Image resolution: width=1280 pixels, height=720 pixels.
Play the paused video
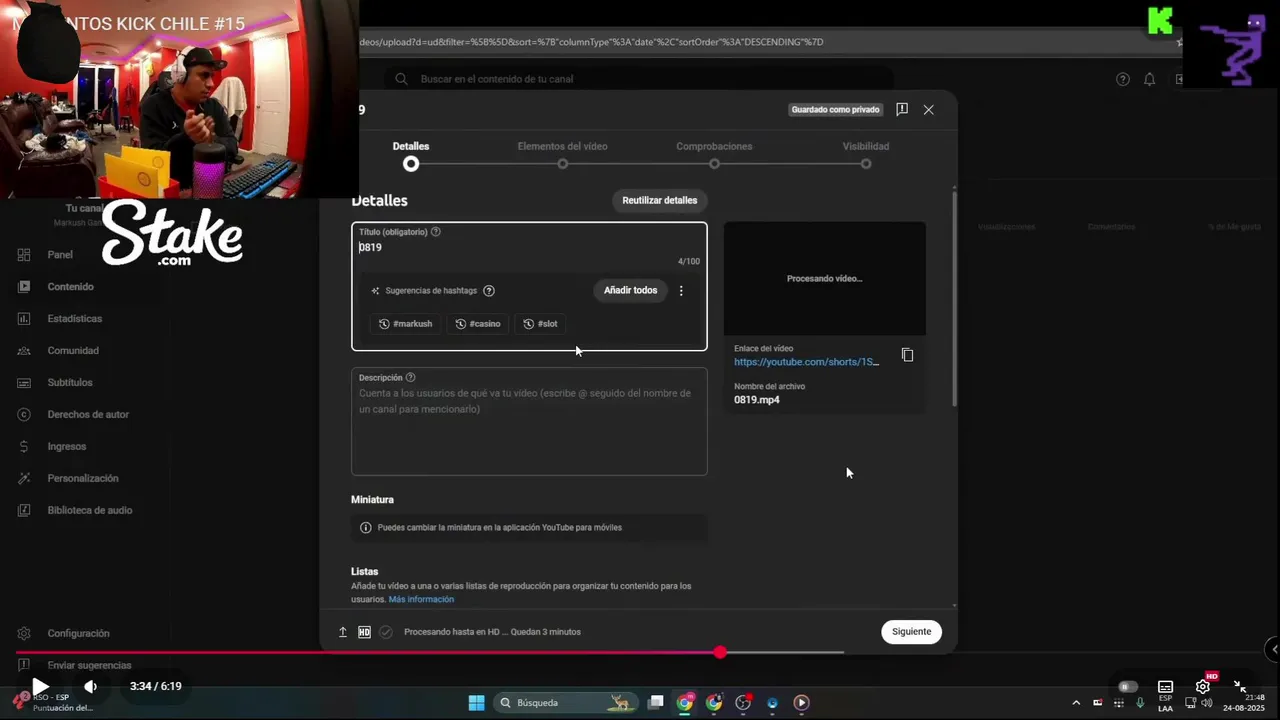coord(40,686)
